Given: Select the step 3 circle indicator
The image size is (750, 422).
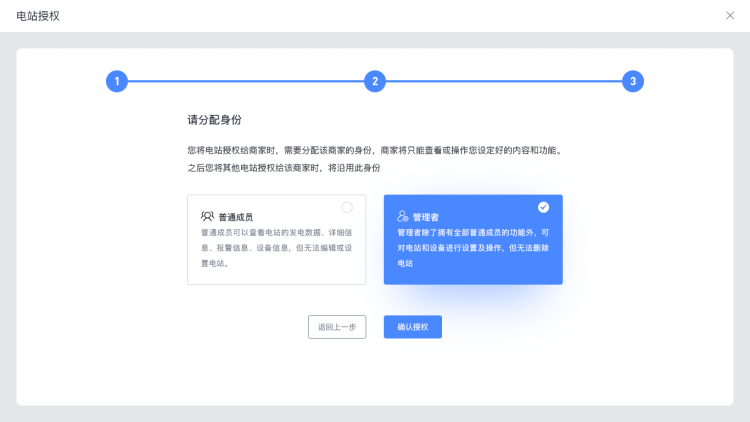Looking at the screenshot, I should tap(632, 82).
